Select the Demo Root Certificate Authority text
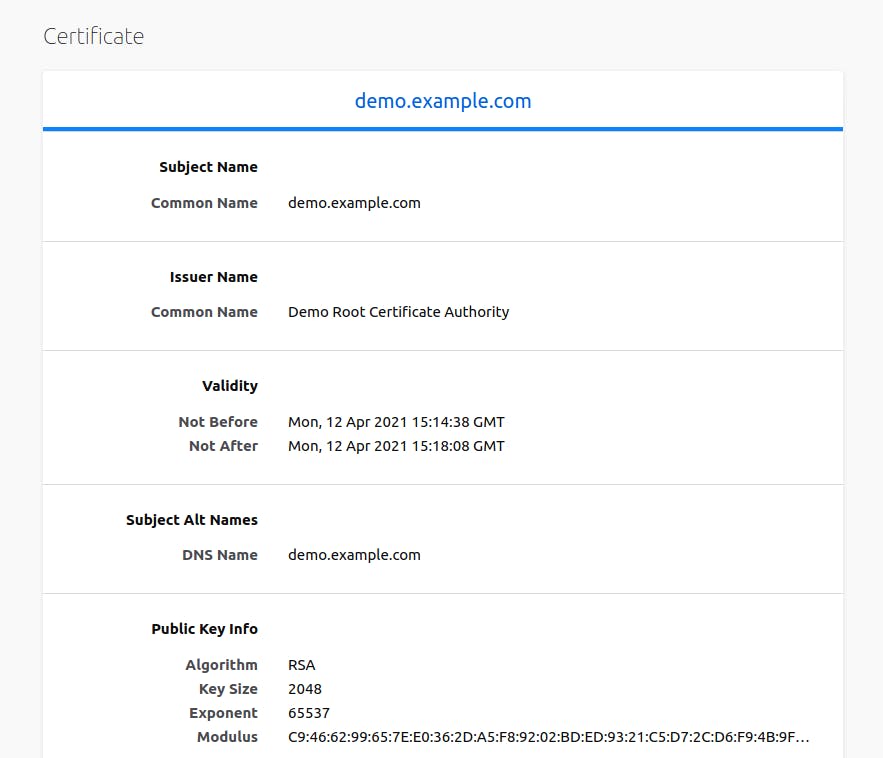883x758 pixels. (x=398, y=312)
